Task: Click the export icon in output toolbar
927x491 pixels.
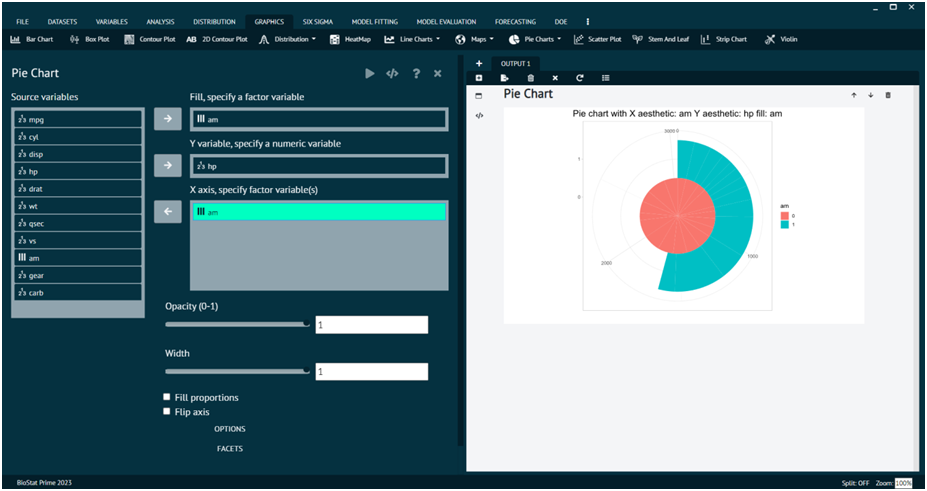Action: coord(504,78)
